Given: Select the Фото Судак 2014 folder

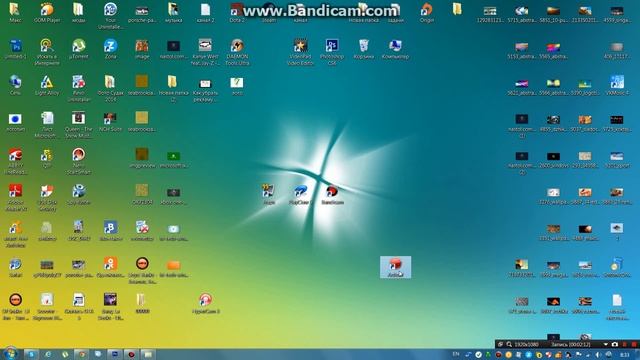Looking at the screenshot, I should point(110,88).
